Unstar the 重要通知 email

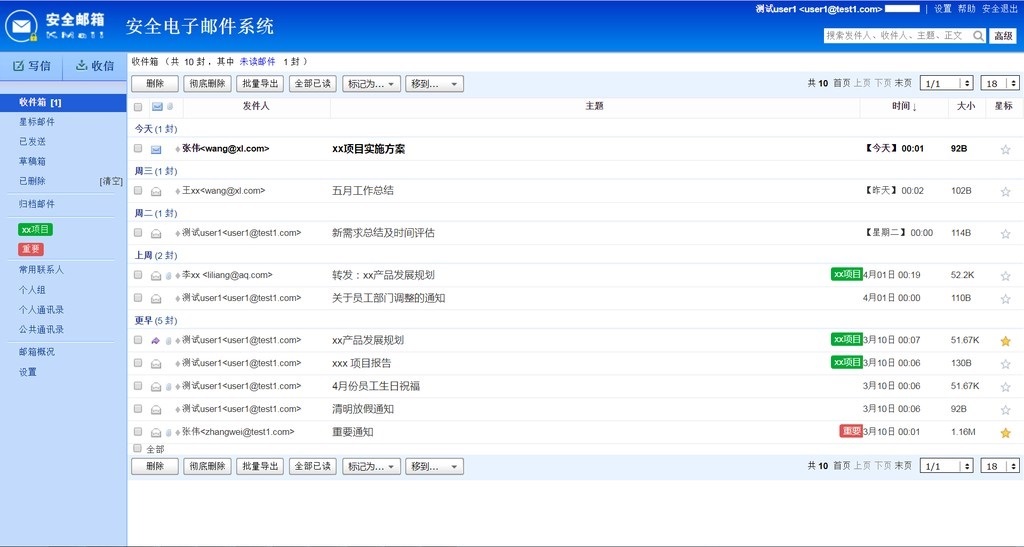tap(1005, 433)
